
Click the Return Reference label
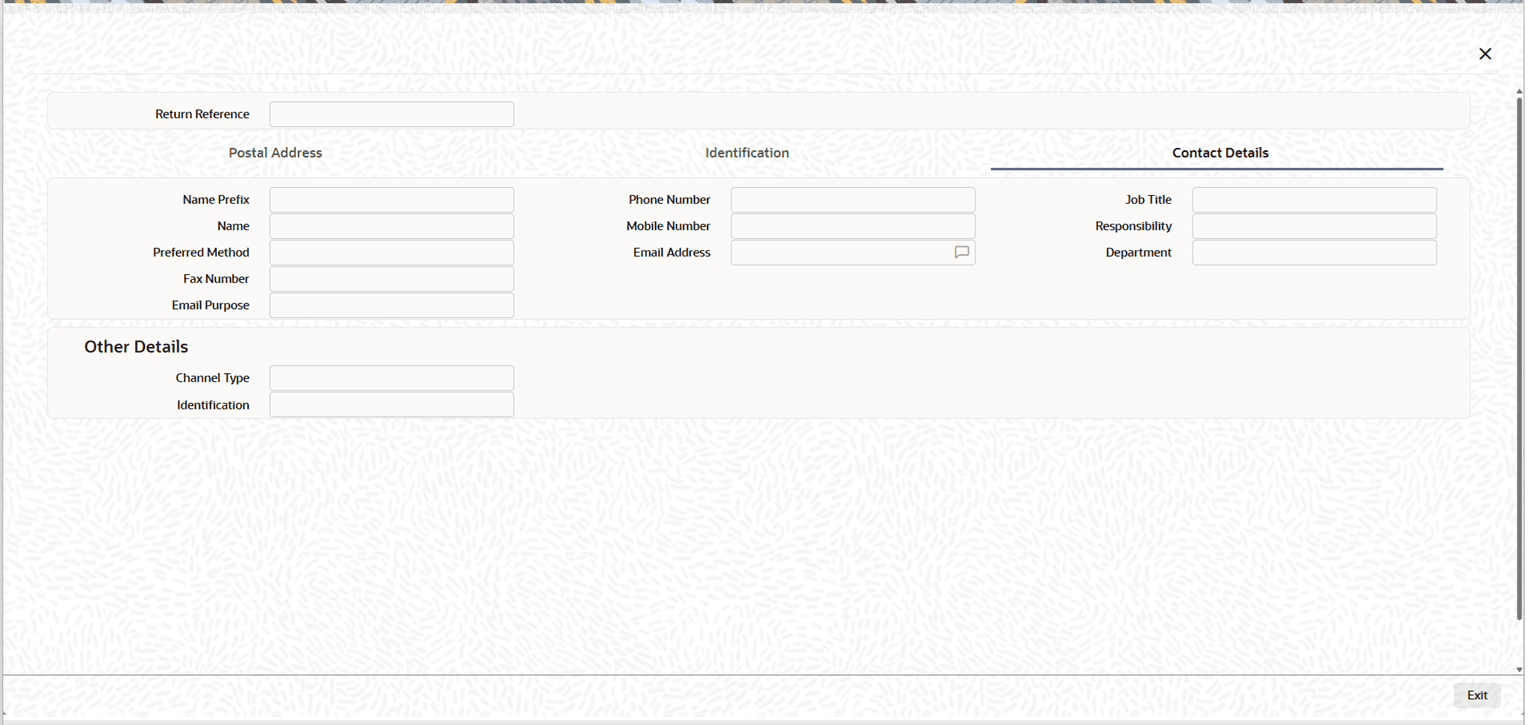202,114
